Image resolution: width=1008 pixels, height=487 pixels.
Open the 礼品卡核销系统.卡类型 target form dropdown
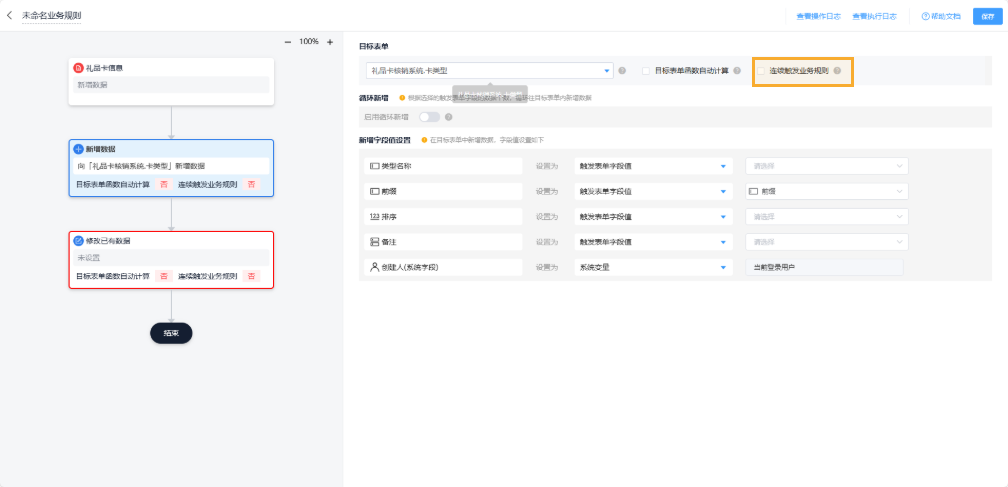(489, 71)
